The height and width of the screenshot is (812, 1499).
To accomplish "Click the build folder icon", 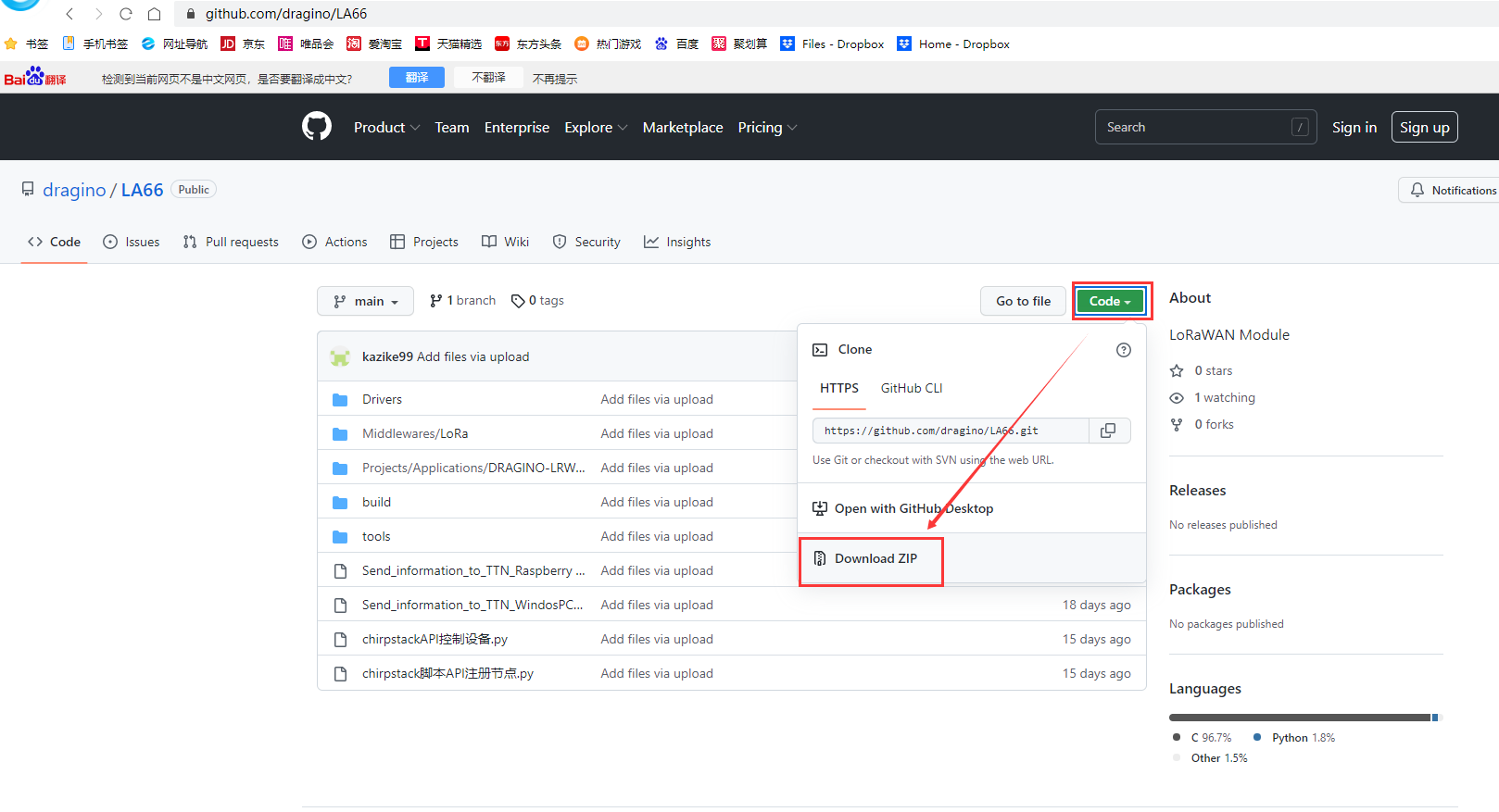I will [x=340, y=503].
